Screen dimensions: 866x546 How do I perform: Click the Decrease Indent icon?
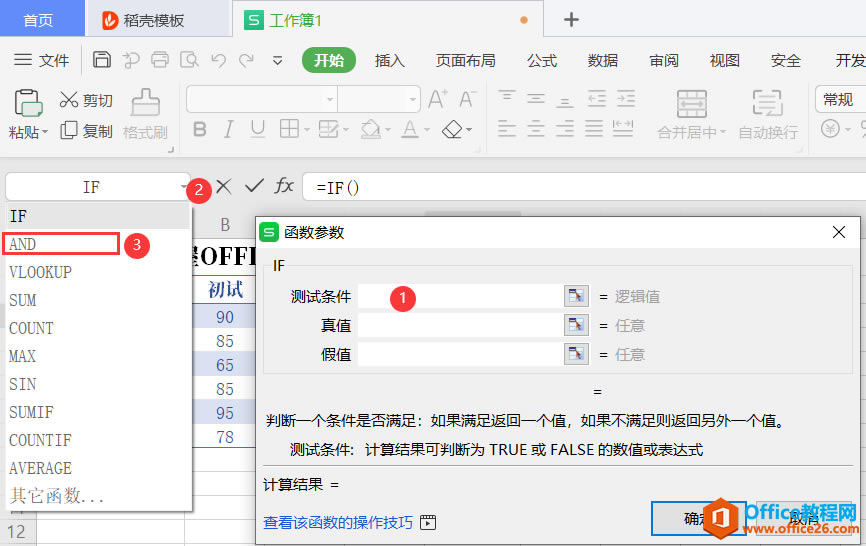596,98
